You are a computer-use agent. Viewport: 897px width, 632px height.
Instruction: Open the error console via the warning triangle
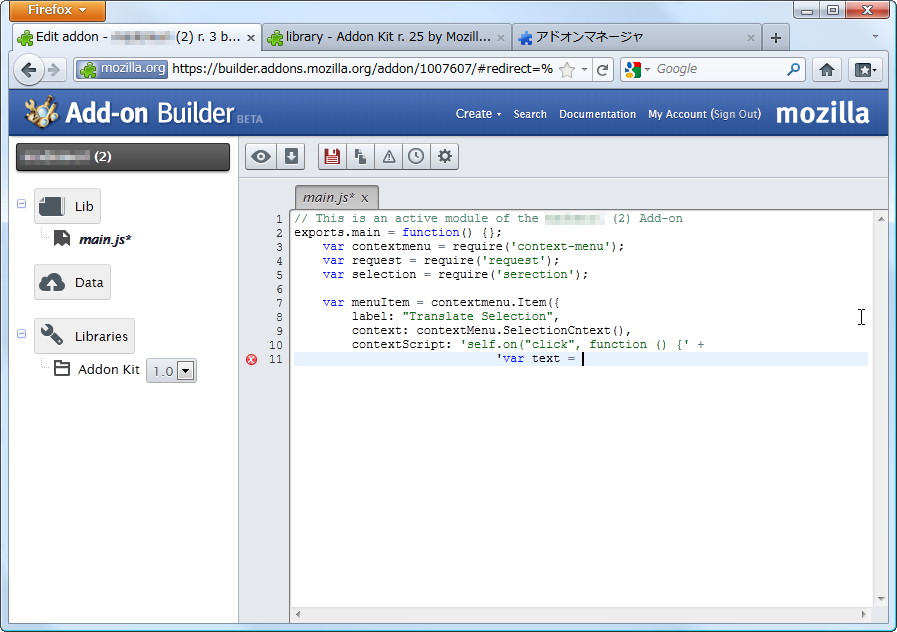(388, 156)
